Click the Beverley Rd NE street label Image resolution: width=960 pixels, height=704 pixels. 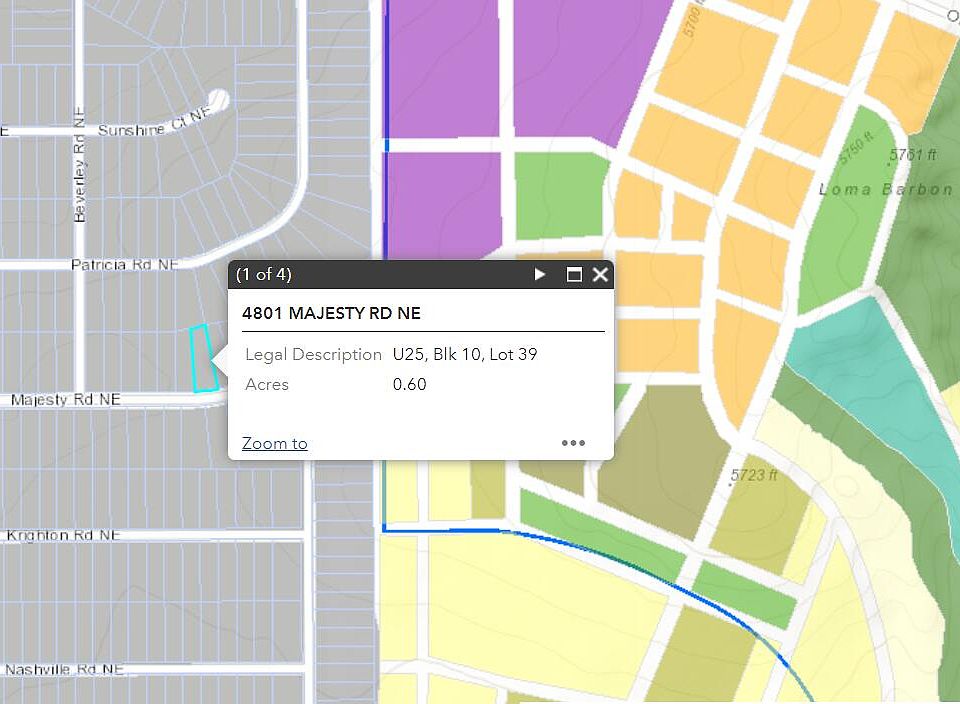tap(79, 164)
